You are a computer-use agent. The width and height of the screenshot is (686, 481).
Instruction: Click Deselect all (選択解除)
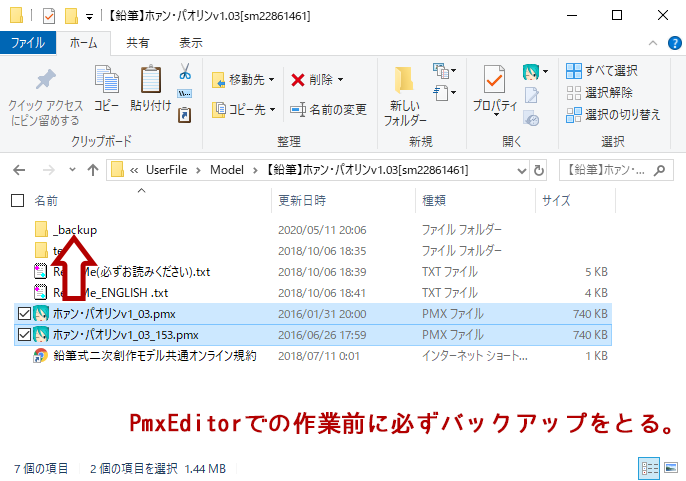point(599,93)
